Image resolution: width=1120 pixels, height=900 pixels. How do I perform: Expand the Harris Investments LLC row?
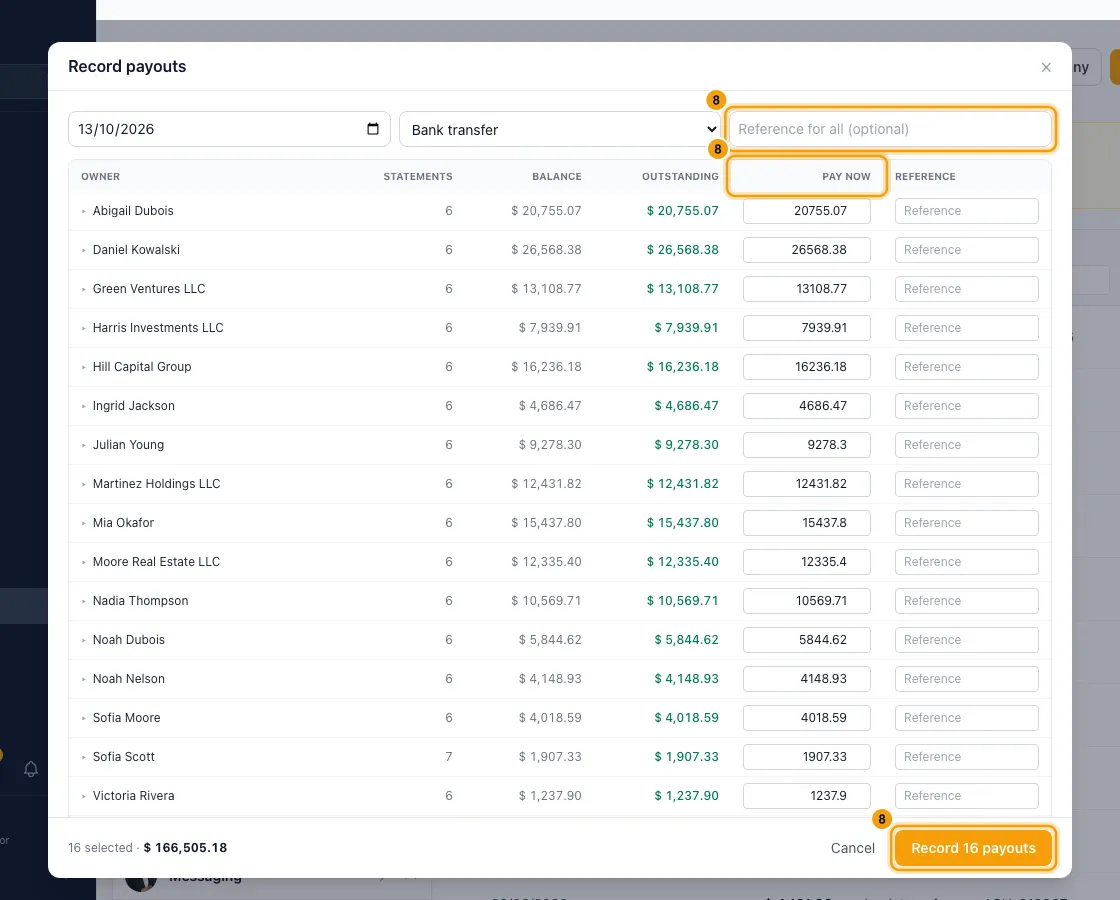point(84,328)
